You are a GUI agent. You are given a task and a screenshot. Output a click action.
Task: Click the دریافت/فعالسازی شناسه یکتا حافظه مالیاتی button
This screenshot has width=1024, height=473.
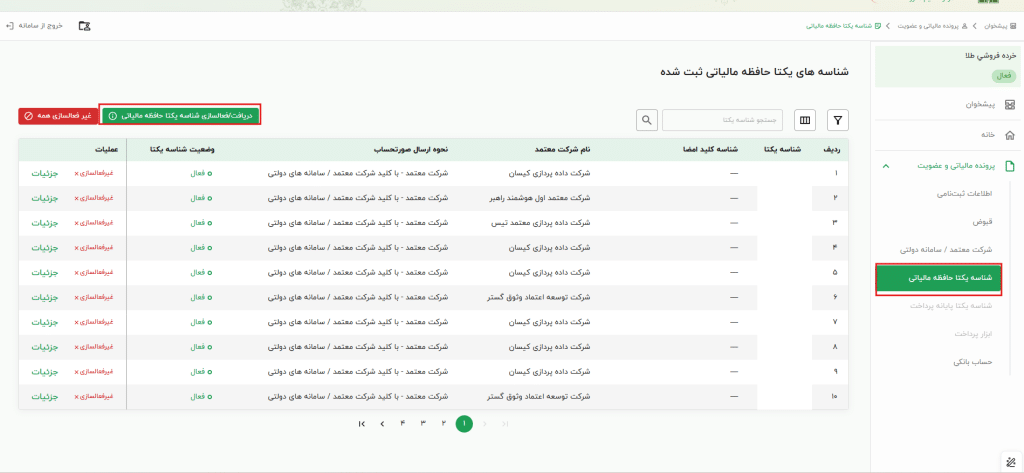tap(180, 115)
